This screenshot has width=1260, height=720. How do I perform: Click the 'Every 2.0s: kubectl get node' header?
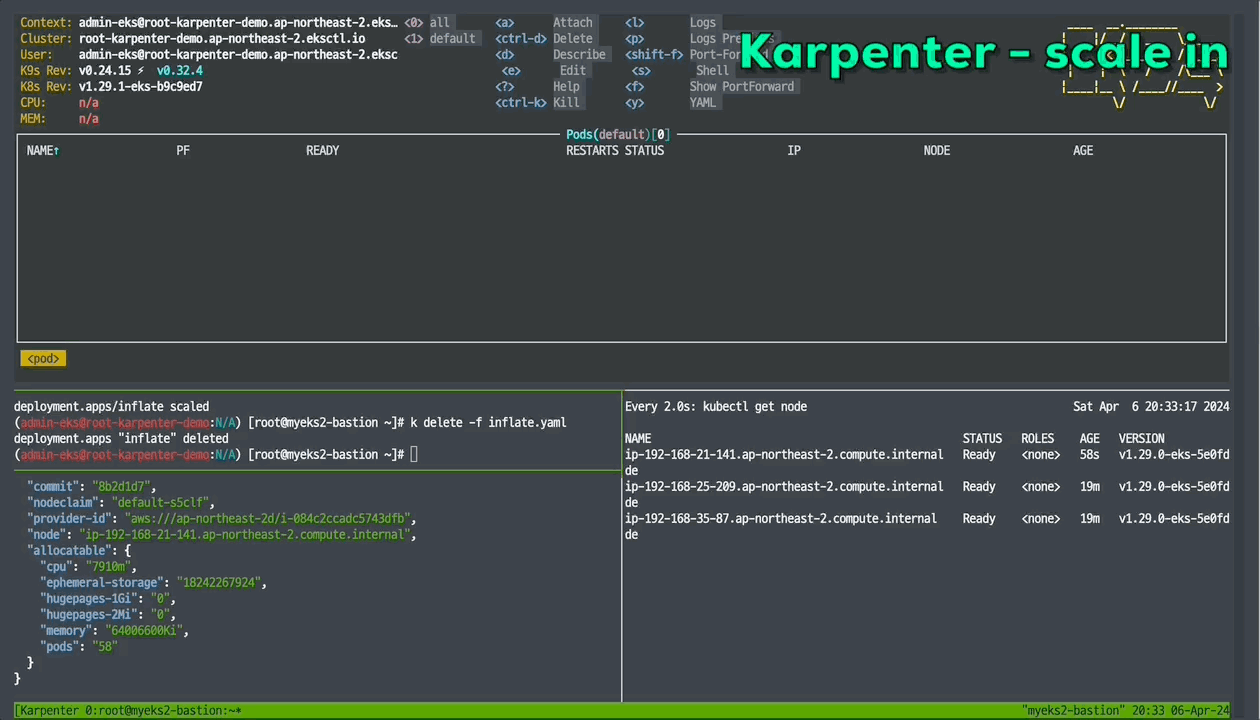click(716, 406)
